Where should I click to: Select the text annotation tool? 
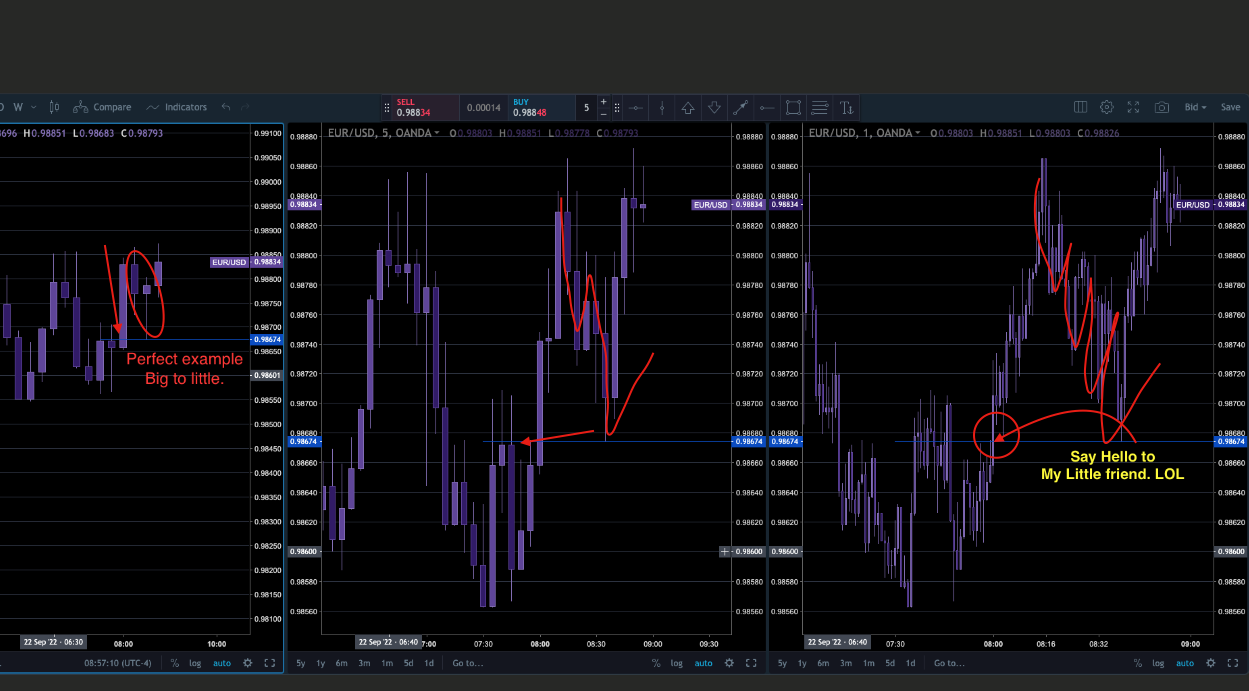[x=846, y=107]
